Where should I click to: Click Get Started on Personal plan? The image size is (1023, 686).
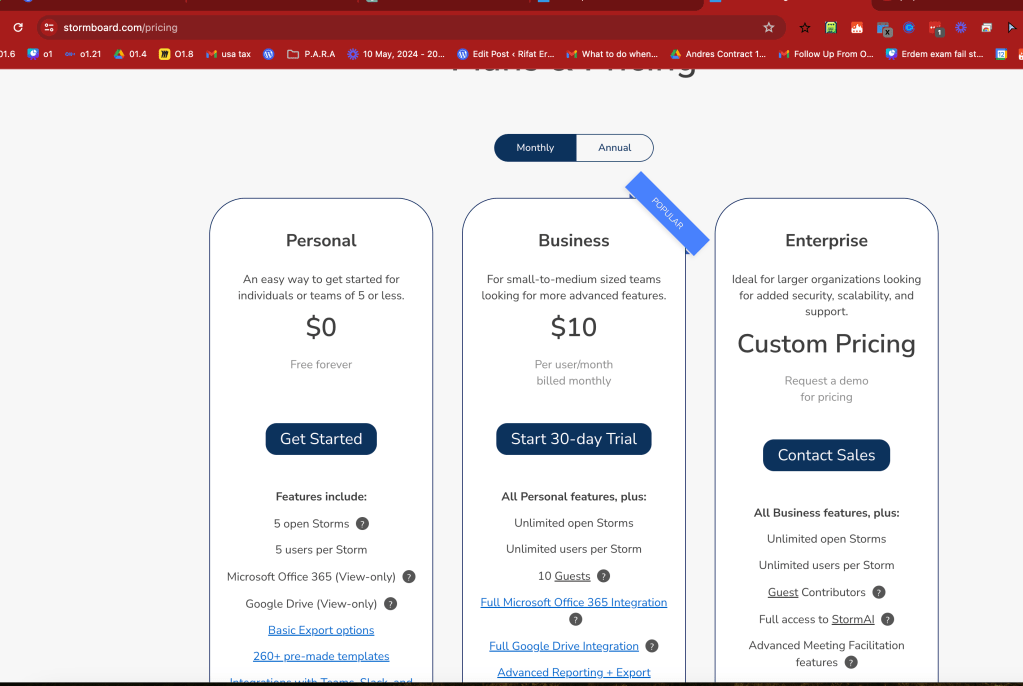tap(321, 439)
